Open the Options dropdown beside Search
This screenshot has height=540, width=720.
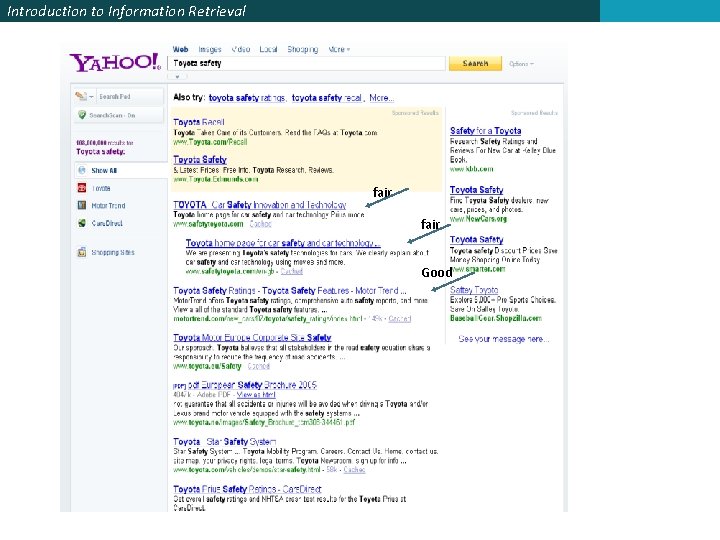tap(521, 64)
